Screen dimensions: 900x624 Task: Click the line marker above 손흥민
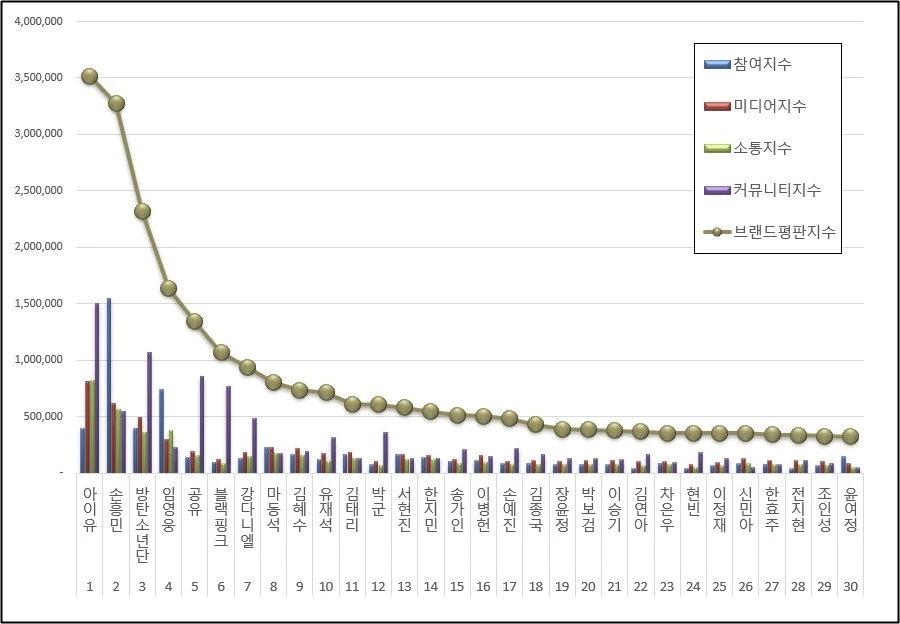[x=116, y=103]
